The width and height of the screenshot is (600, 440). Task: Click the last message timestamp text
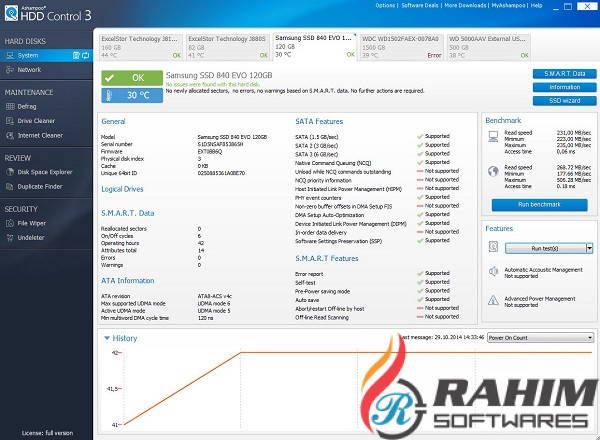[x=442, y=337]
